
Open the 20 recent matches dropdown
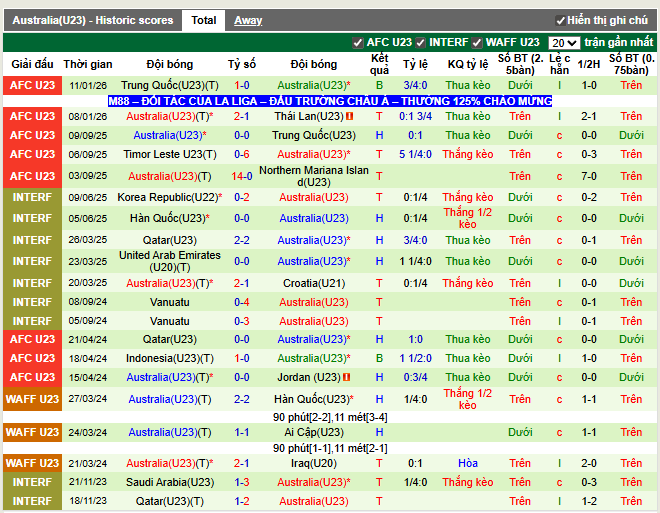click(x=564, y=43)
